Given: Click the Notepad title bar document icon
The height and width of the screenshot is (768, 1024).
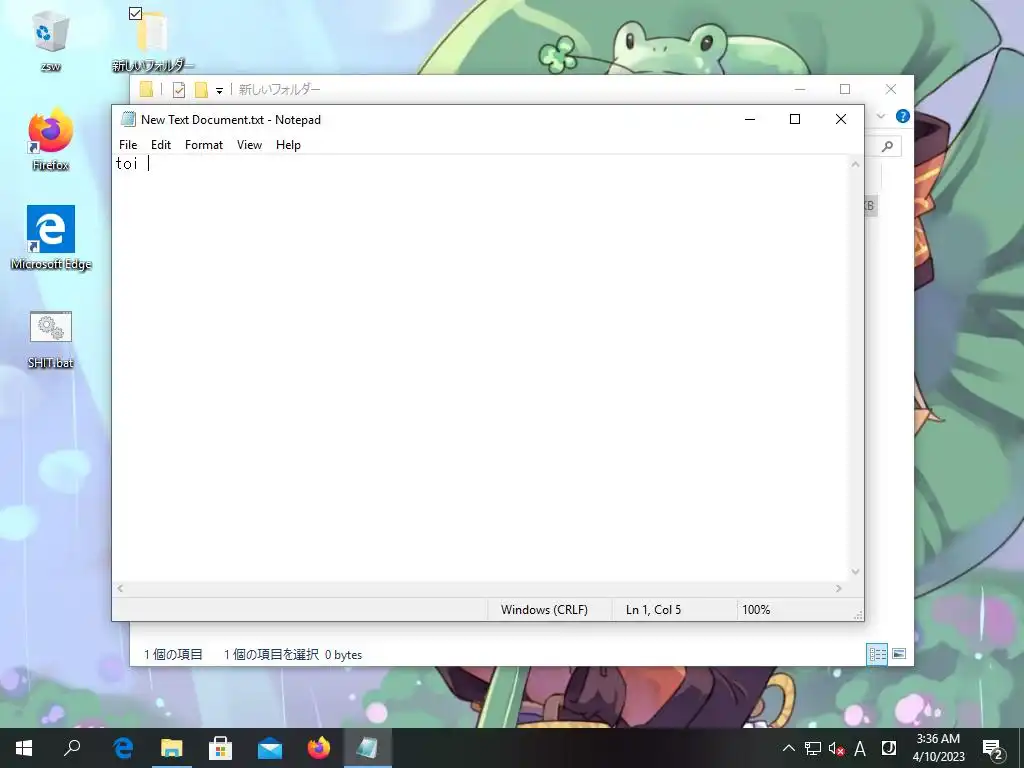Looking at the screenshot, I should pyautogui.click(x=128, y=120).
